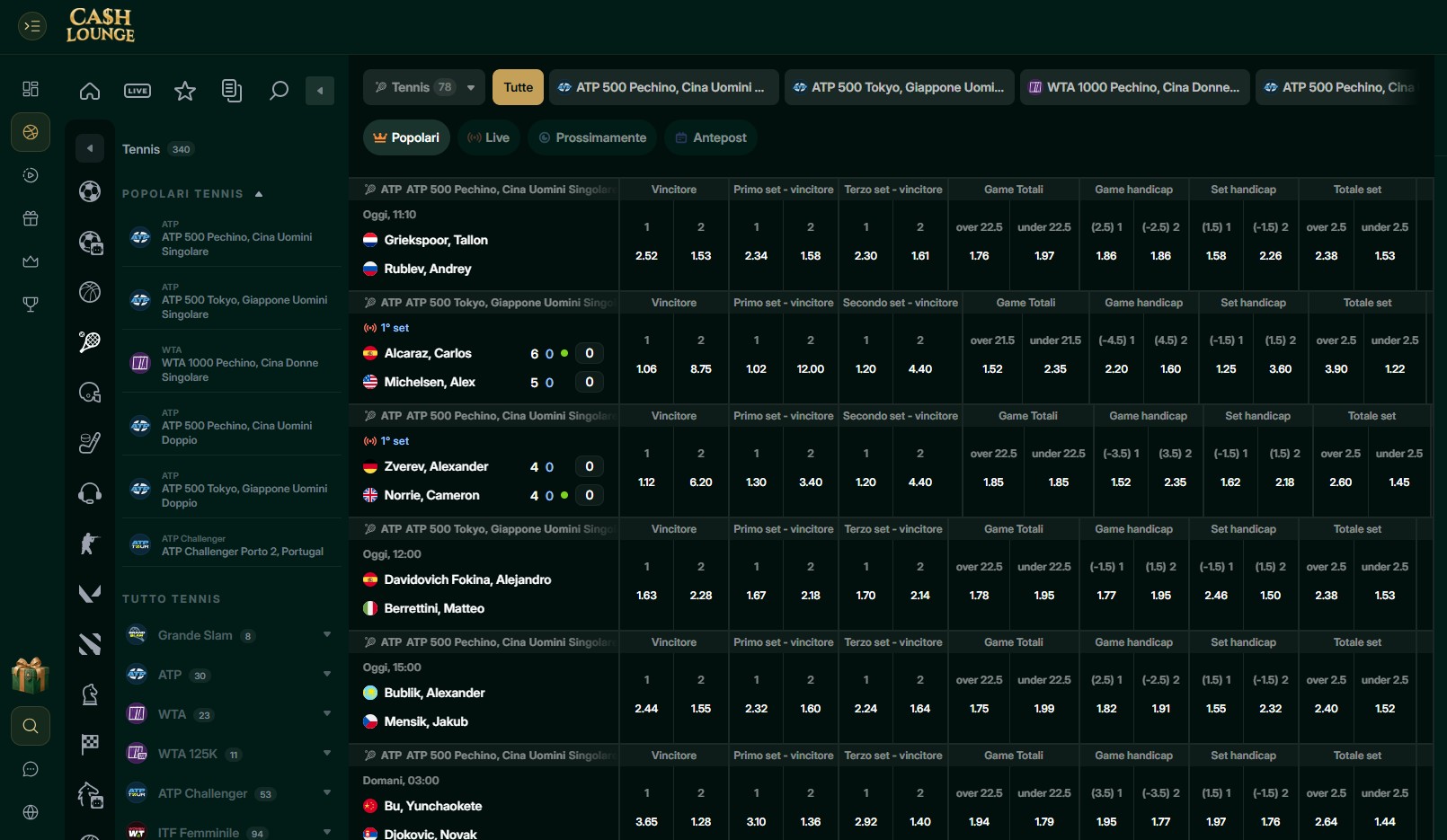Open favorites star icon

(x=185, y=91)
